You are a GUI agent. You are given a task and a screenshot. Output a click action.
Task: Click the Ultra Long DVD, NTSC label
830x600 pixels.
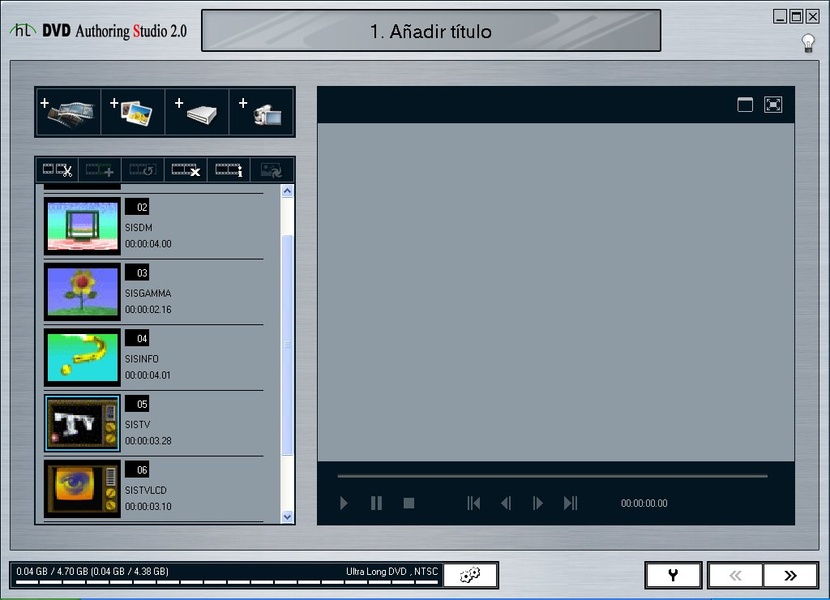pyautogui.click(x=392, y=571)
